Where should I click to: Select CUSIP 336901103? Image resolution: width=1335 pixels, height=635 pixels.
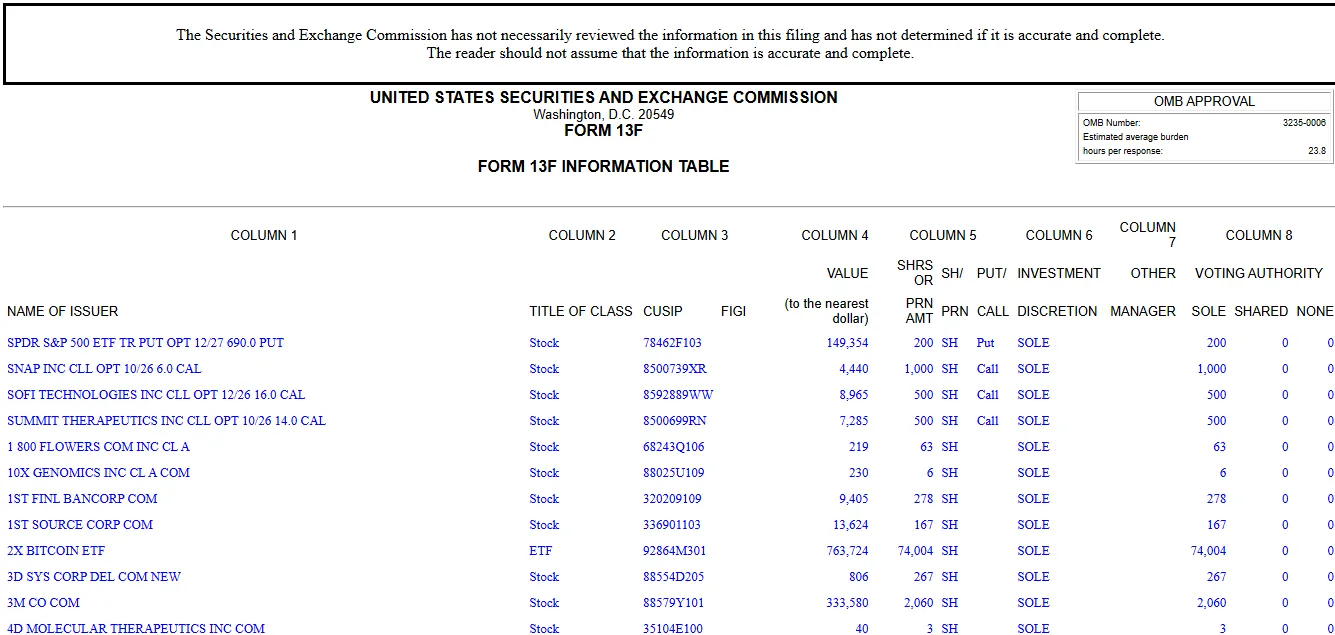(672, 525)
